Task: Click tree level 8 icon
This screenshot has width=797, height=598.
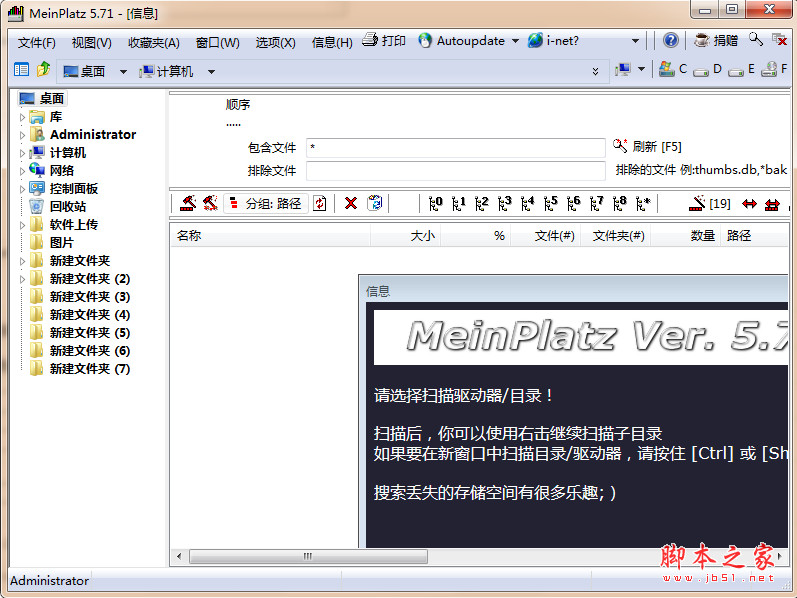Action: (620, 203)
